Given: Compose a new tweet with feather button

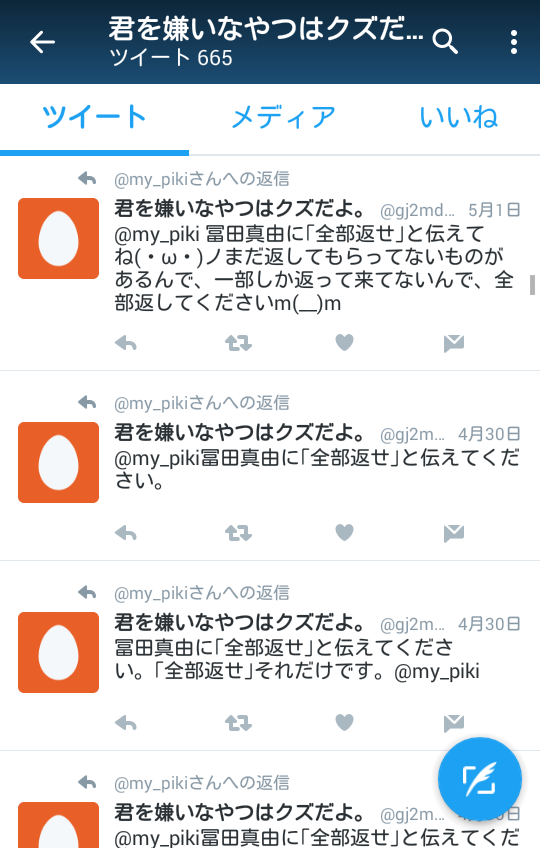Looking at the screenshot, I should tap(479, 780).
